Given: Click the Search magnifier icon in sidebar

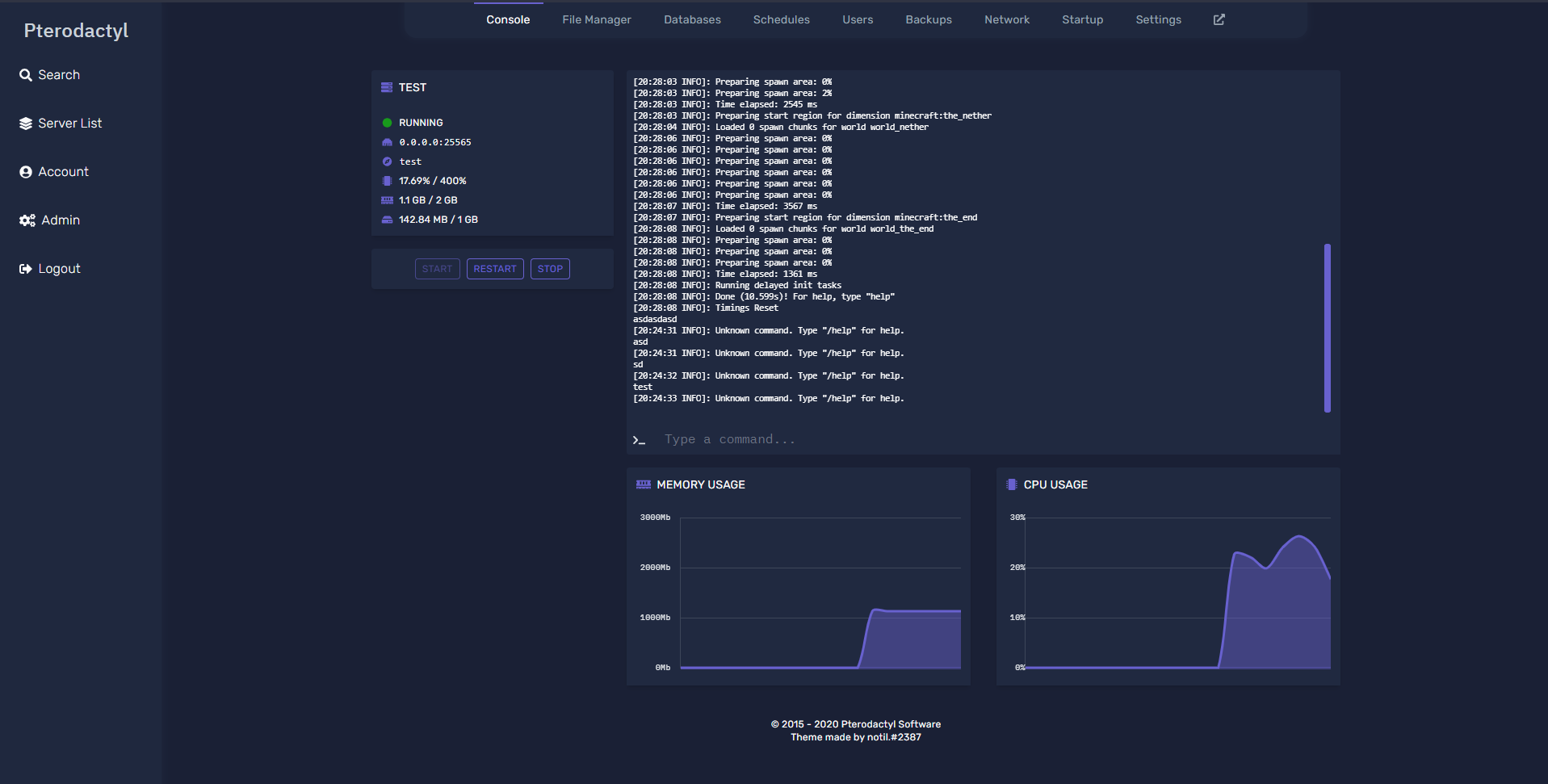Looking at the screenshot, I should click(26, 75).
